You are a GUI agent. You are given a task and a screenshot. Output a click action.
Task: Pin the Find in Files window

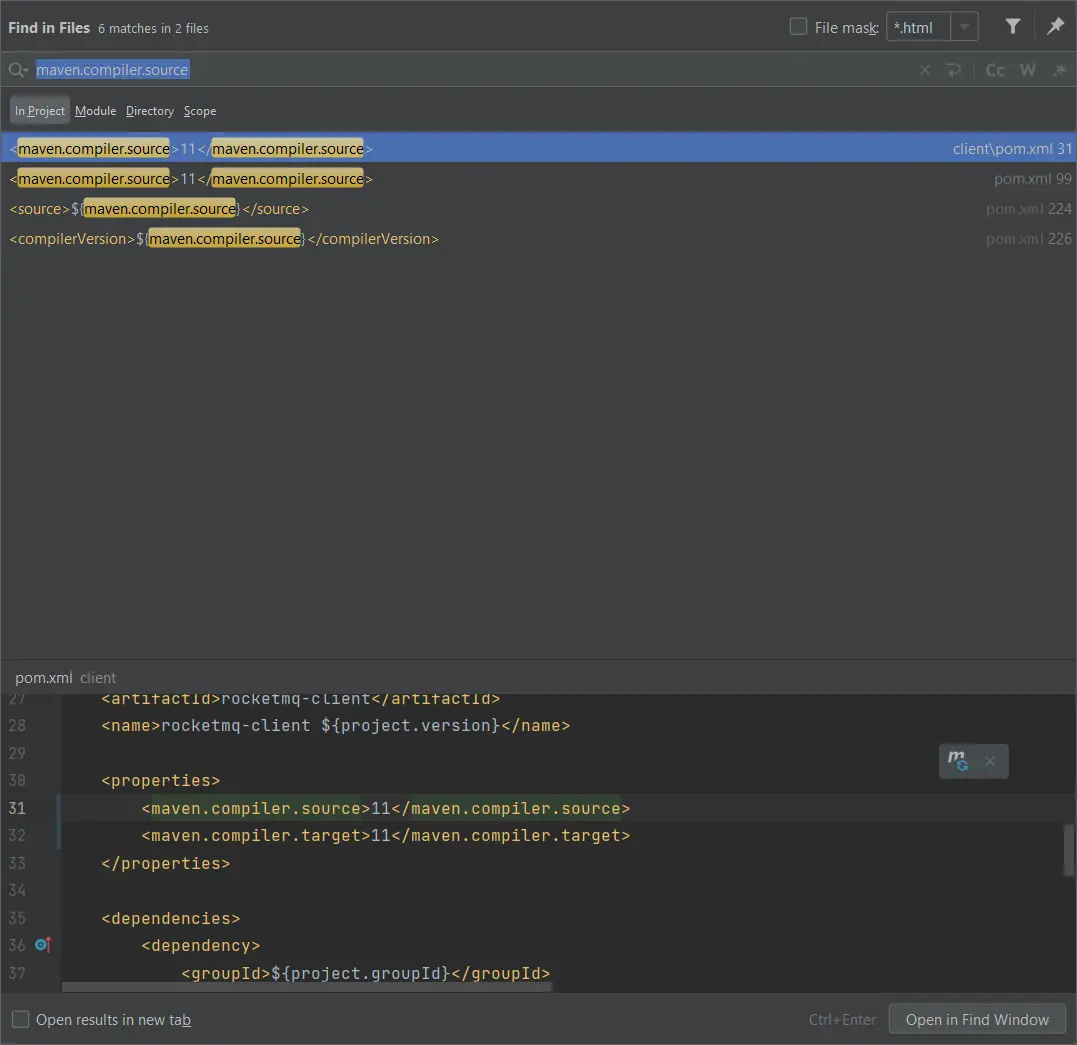point(1055,27)
